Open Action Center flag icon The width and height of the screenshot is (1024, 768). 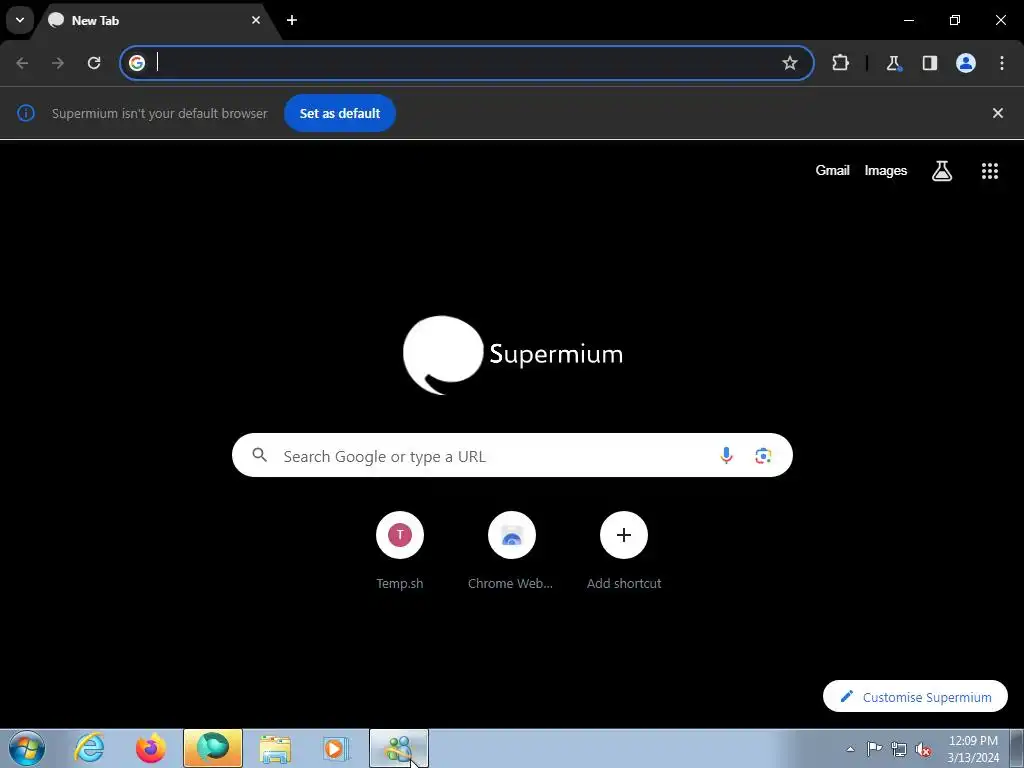(874, 749)
